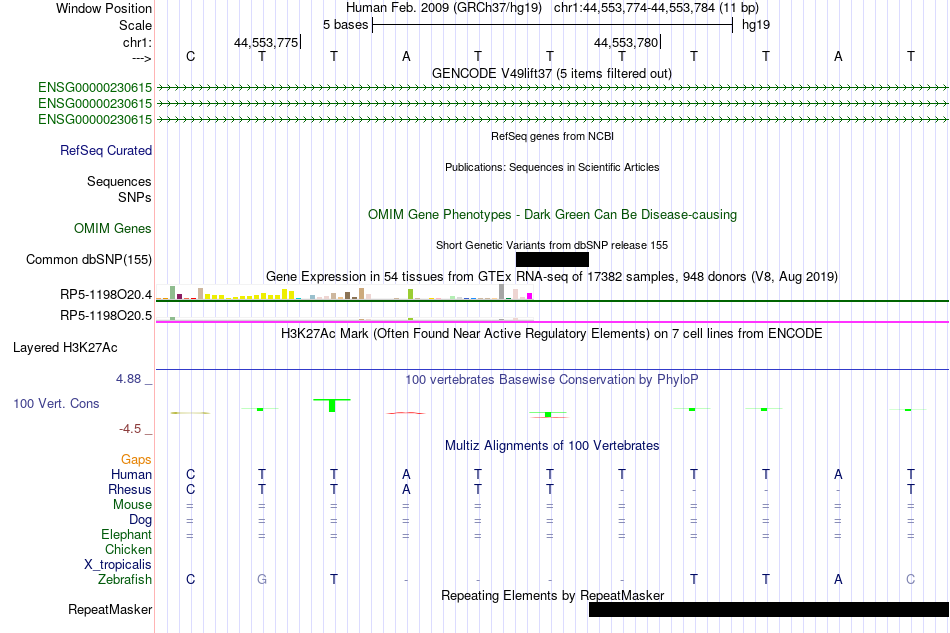Click the Mouse alignment row label
Viewport: 950px width, 633px height.
click(133, 505)
